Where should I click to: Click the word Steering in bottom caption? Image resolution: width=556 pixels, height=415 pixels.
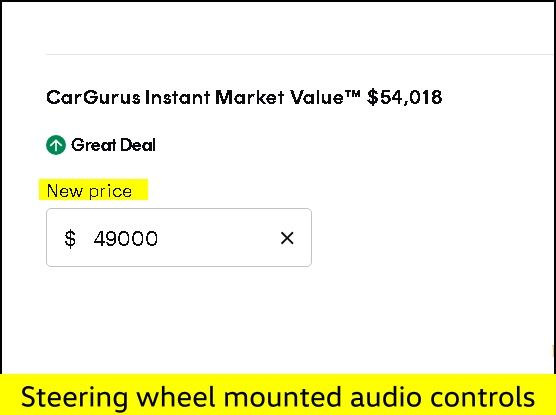[x=74, y=397]
